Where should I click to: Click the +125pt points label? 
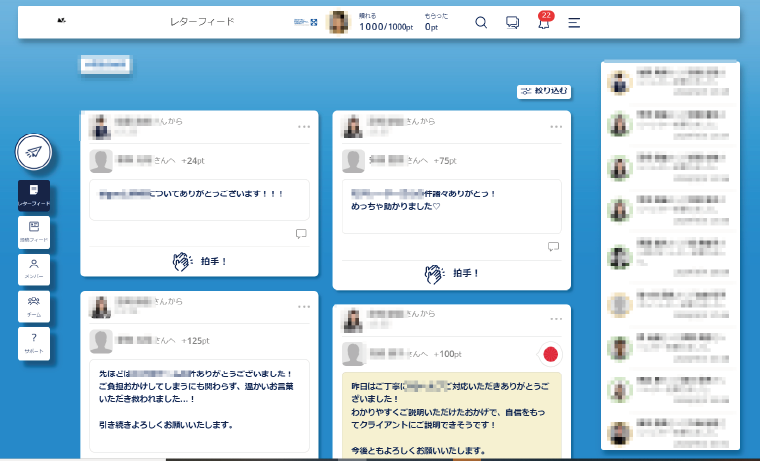(x=195, y=341)
